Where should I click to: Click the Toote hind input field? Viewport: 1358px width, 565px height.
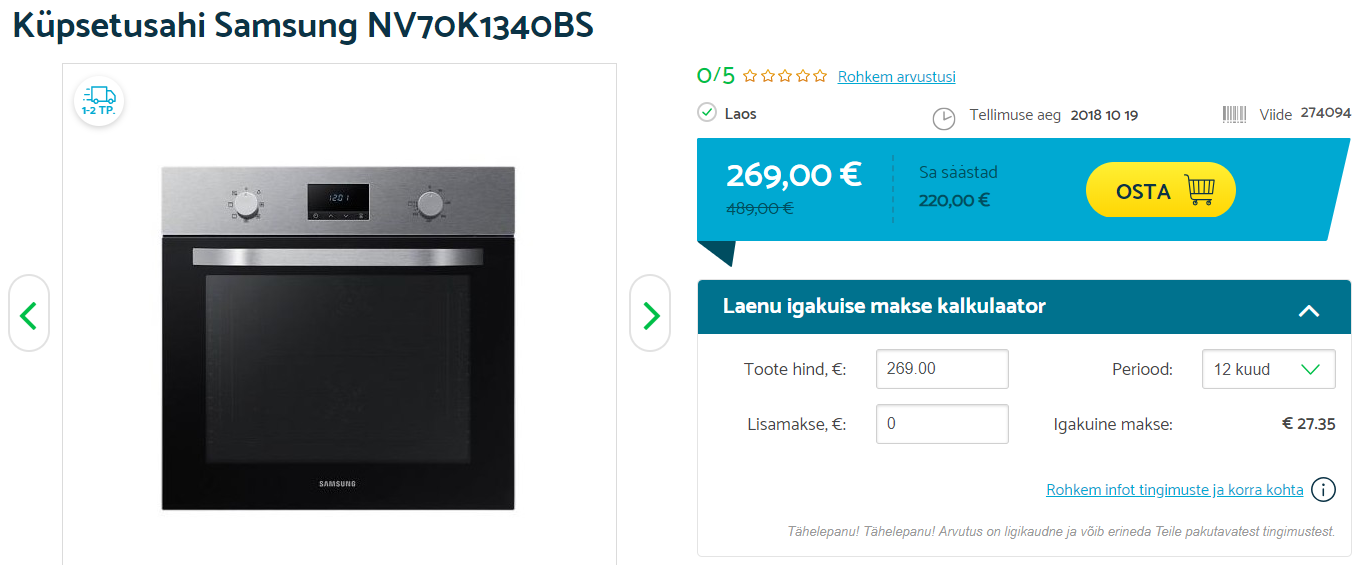tap(942, 369)
